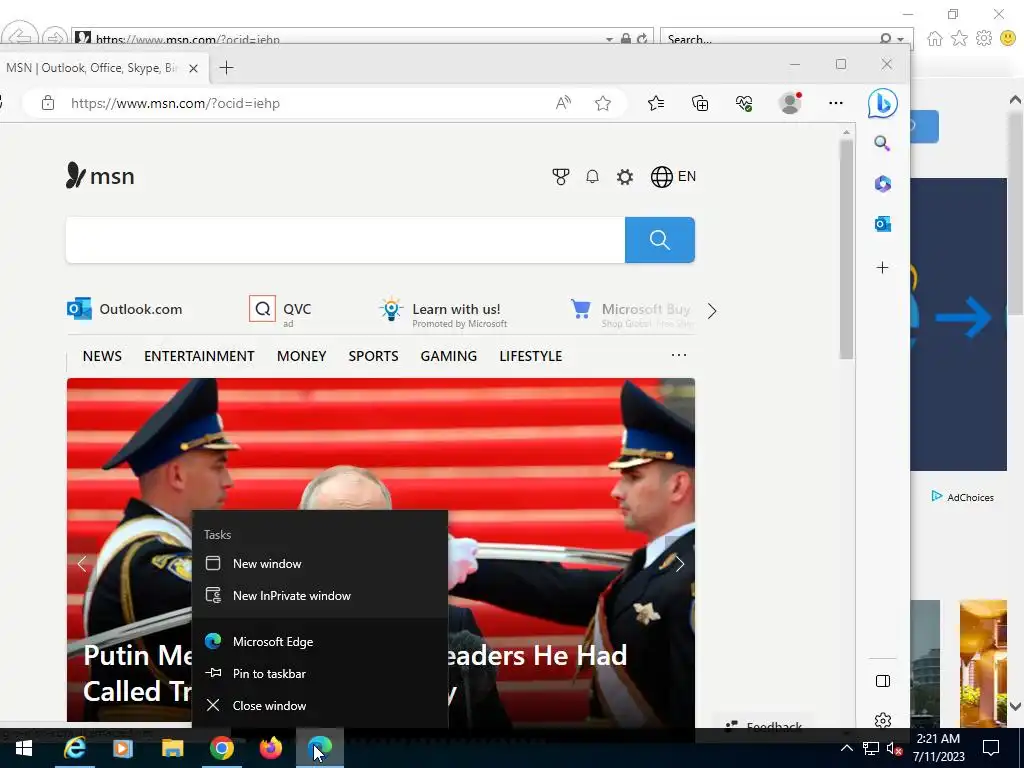The height and width of the screenshot is (768, 1024).
Task: Launch Microsoft Edge from jump list
Action: pyautogui.click(x=320, y=641)
